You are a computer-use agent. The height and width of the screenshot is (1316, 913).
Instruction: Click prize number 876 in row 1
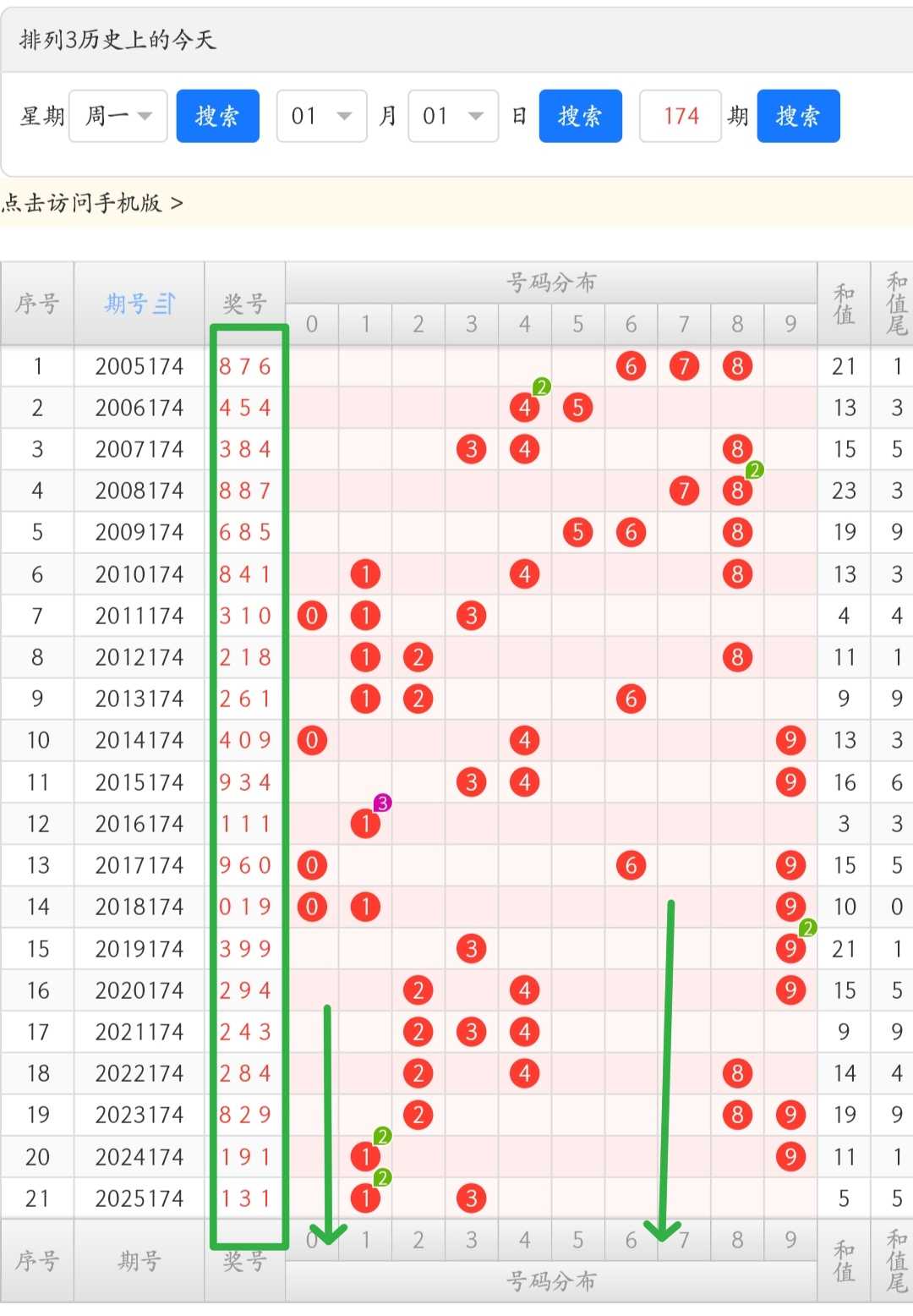click(x=245, y=366)
